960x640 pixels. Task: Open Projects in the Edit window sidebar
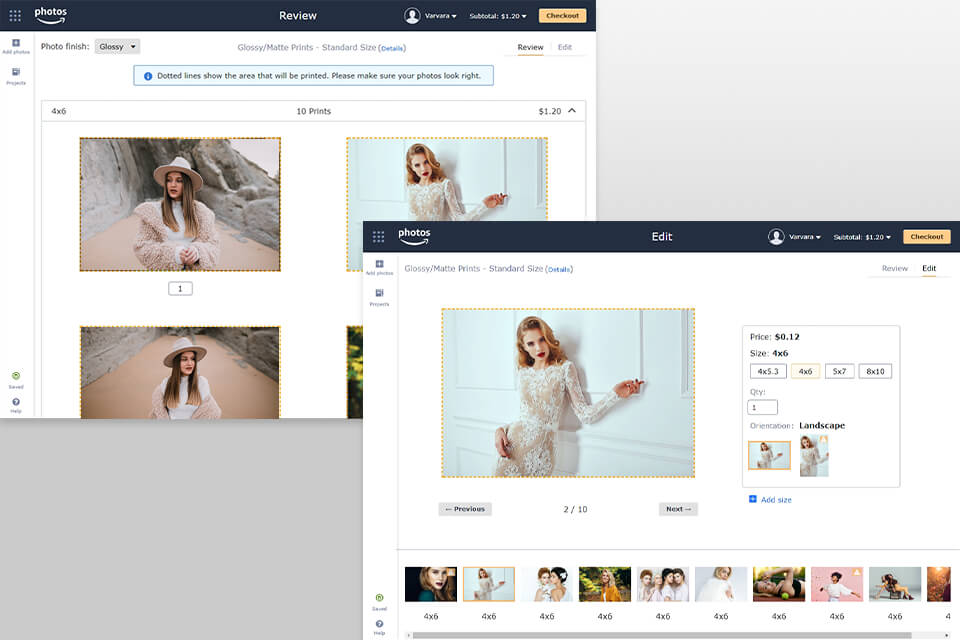tap(379, 294)
